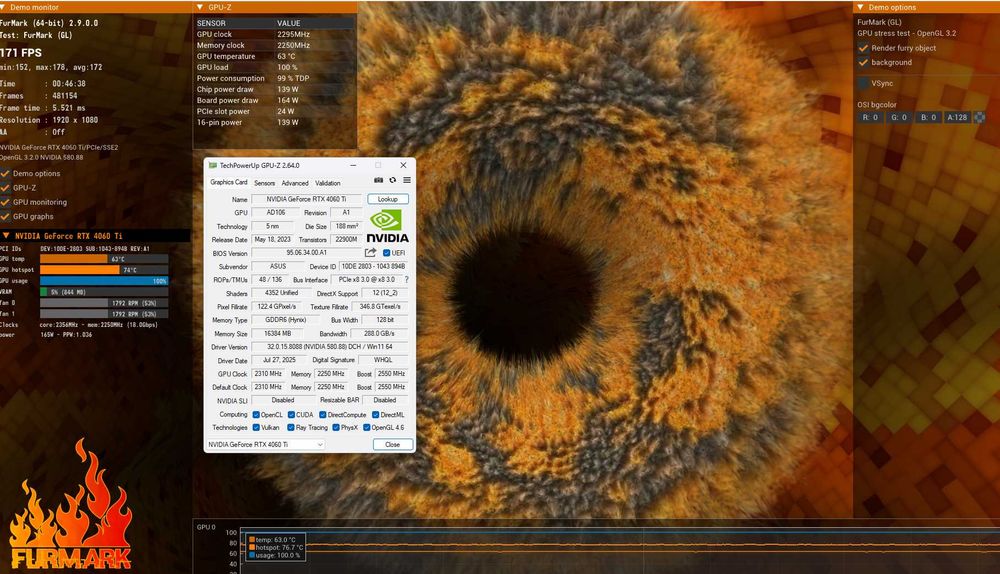Click the Bandwidth value 288.0 GB/s

click(x=379, y=334)
